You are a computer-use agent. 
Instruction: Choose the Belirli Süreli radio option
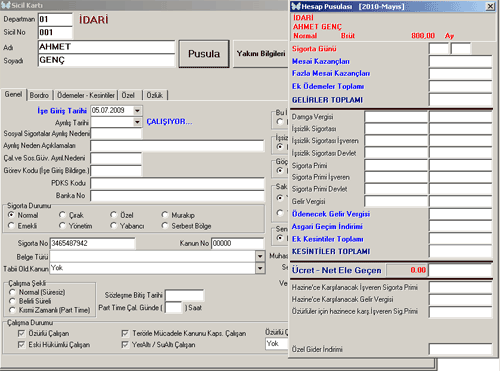coord(13,301)
